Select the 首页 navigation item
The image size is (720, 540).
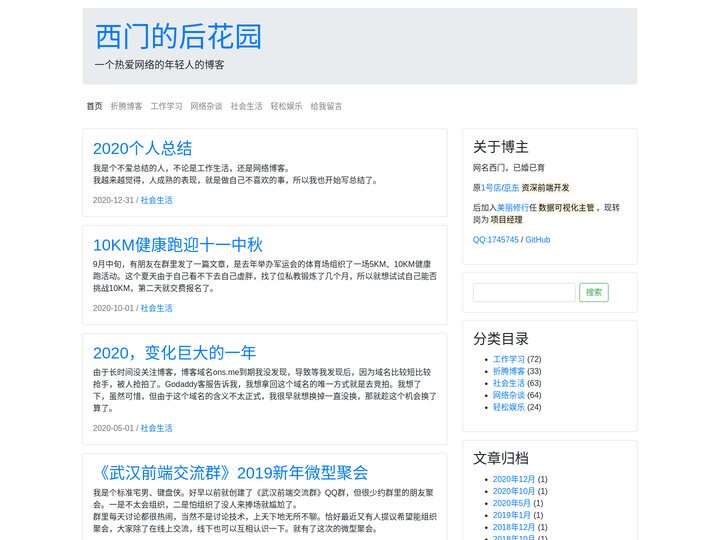point(95,106)
